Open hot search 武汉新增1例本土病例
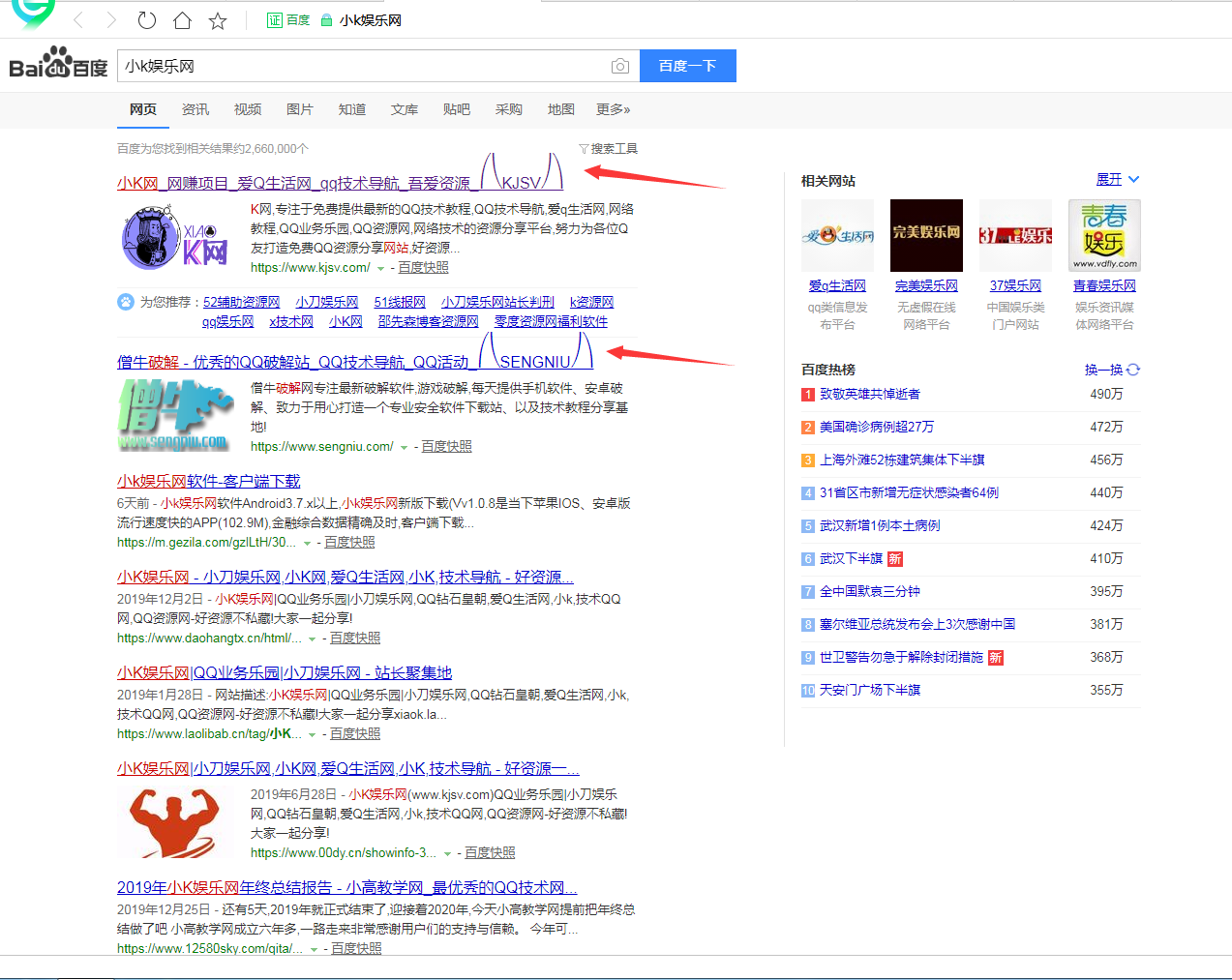The image size is (1232, 980). [880, 525]
